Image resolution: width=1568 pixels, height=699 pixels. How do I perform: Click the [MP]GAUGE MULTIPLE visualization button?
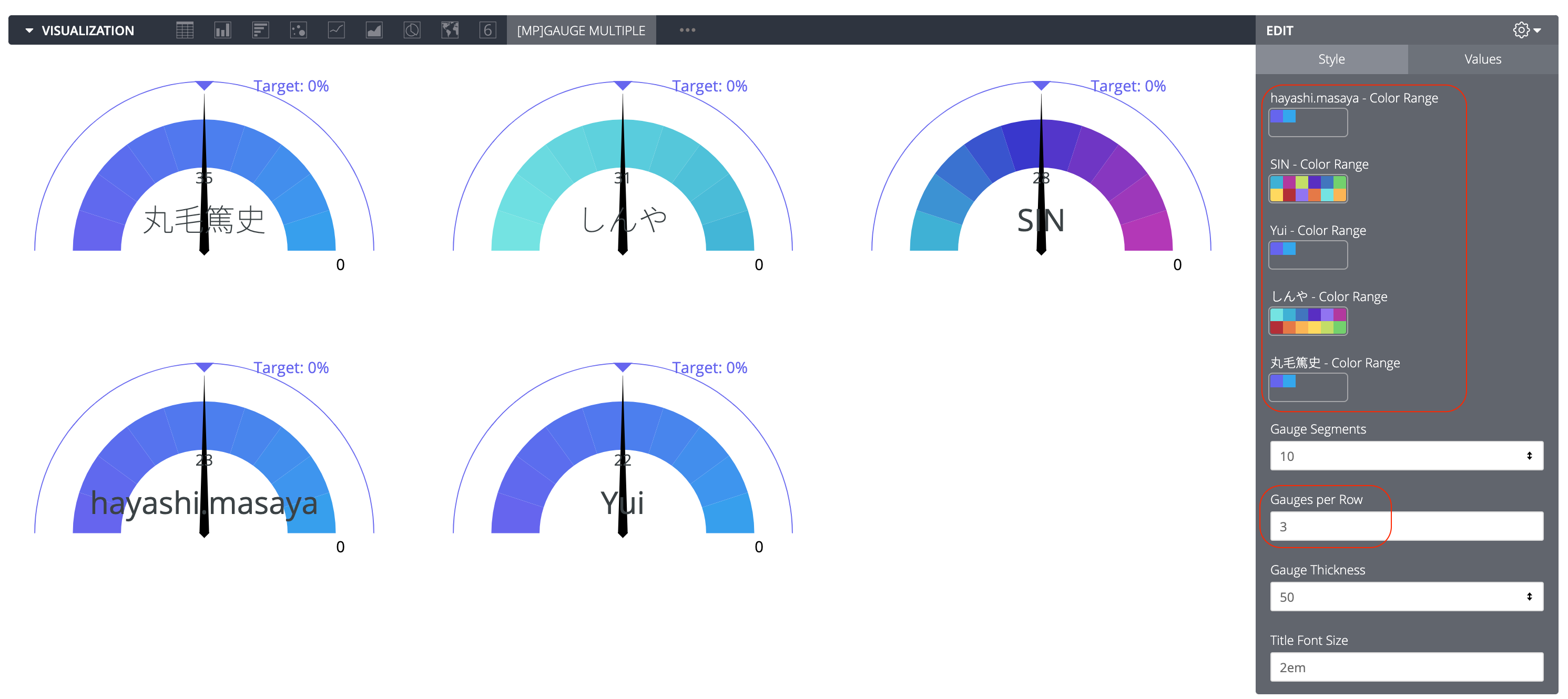[x=582, y=30]
